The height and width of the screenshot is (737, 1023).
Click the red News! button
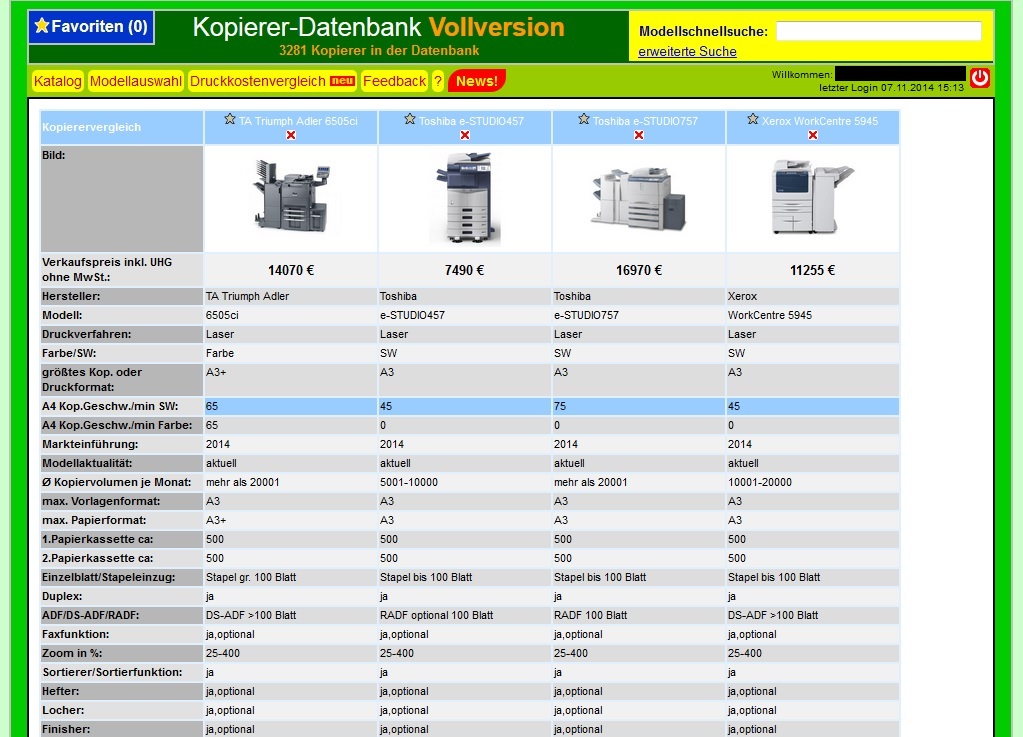(x=477, y=81)
